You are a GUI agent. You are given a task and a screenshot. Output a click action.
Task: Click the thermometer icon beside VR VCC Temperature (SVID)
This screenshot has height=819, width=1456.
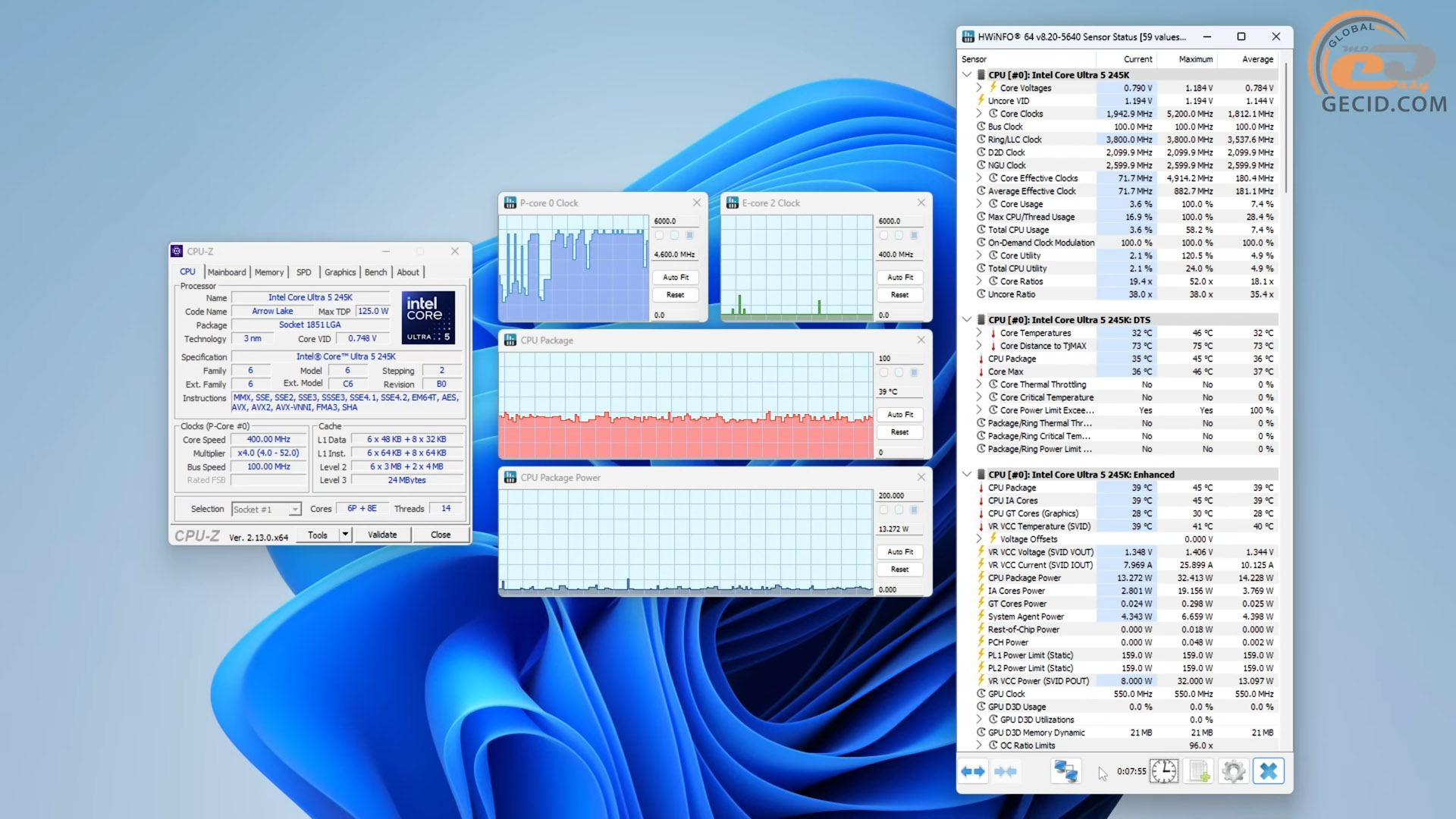coord(981,526)
